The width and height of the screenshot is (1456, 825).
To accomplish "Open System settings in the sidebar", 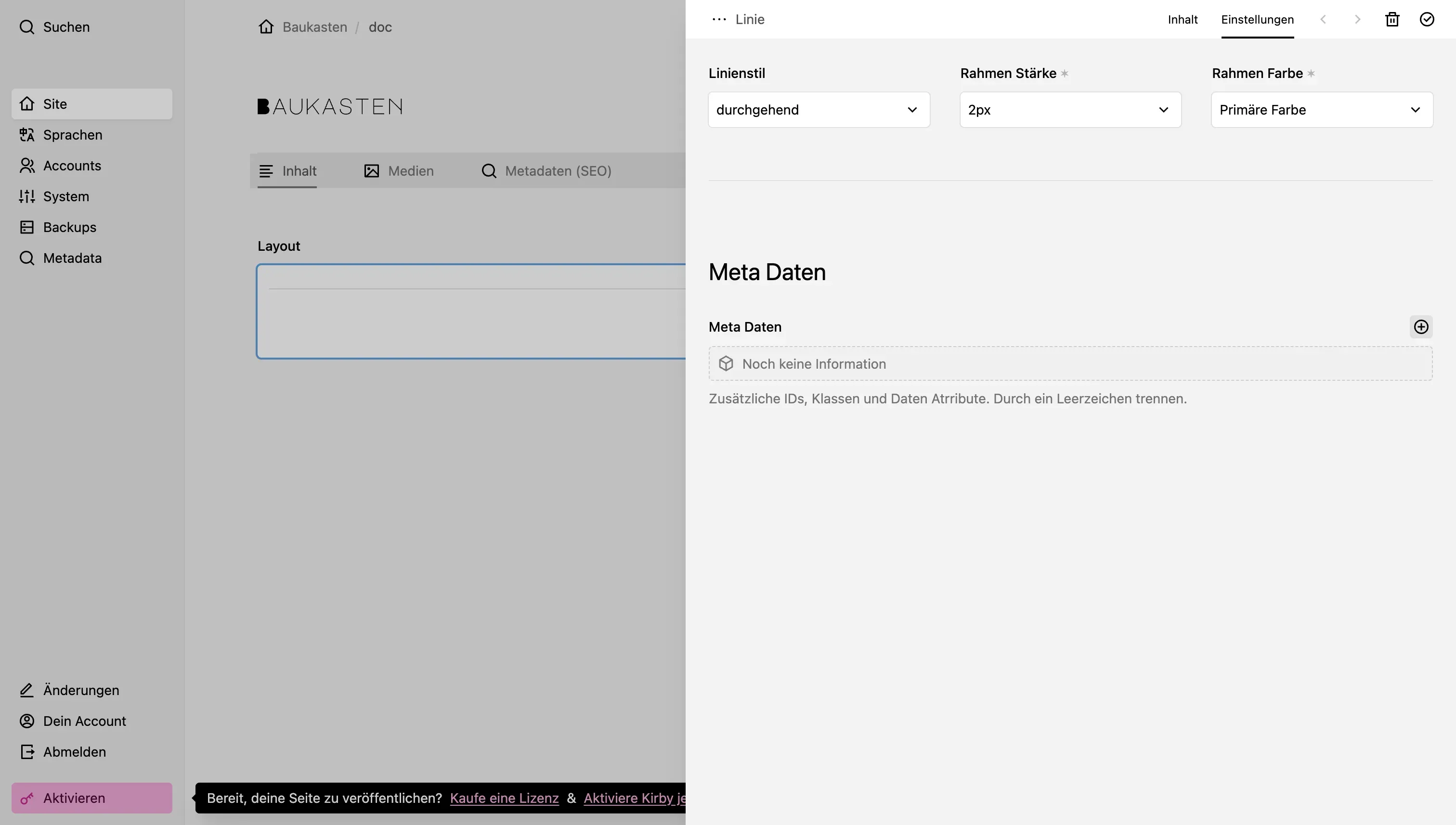I will pos(67,196).
